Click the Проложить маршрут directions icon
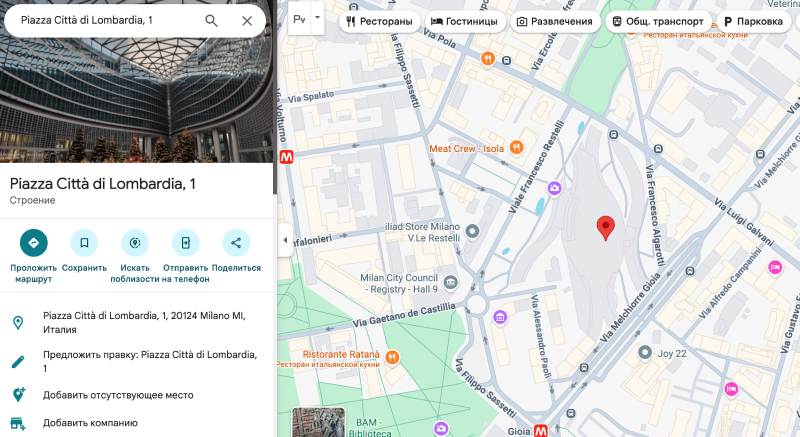This screenshot has width=800, height=437. [33, 242]
